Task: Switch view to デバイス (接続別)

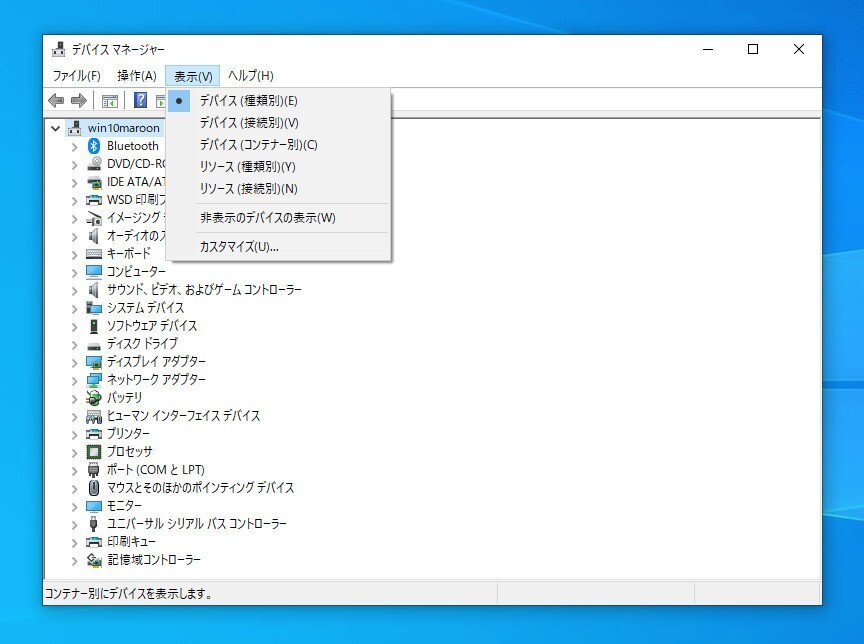Action: coord(248,123)
